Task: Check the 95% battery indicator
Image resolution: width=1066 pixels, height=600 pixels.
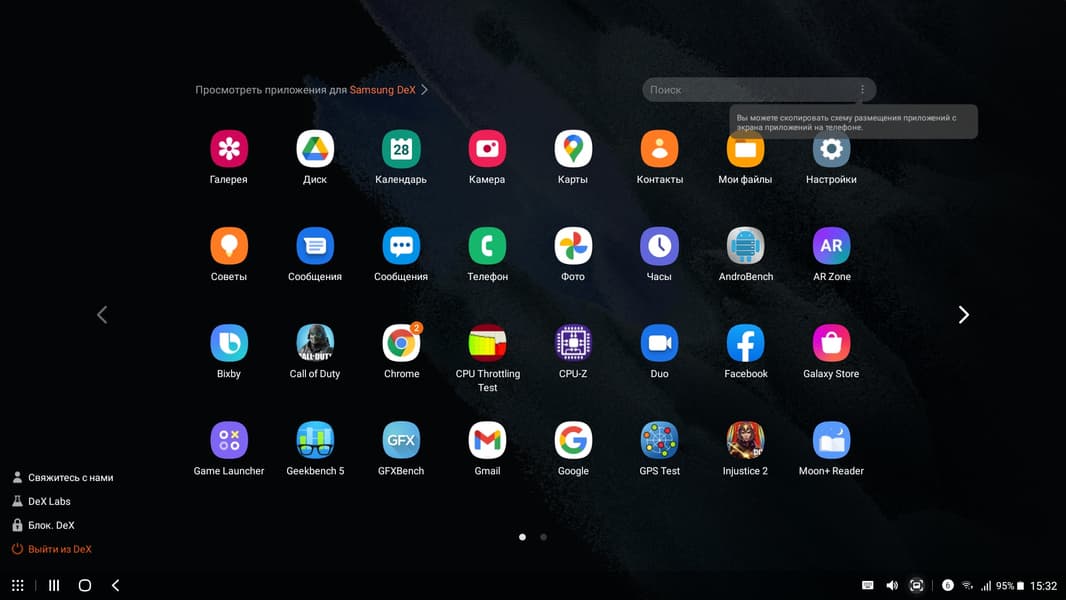Action: click(1010, 586)
